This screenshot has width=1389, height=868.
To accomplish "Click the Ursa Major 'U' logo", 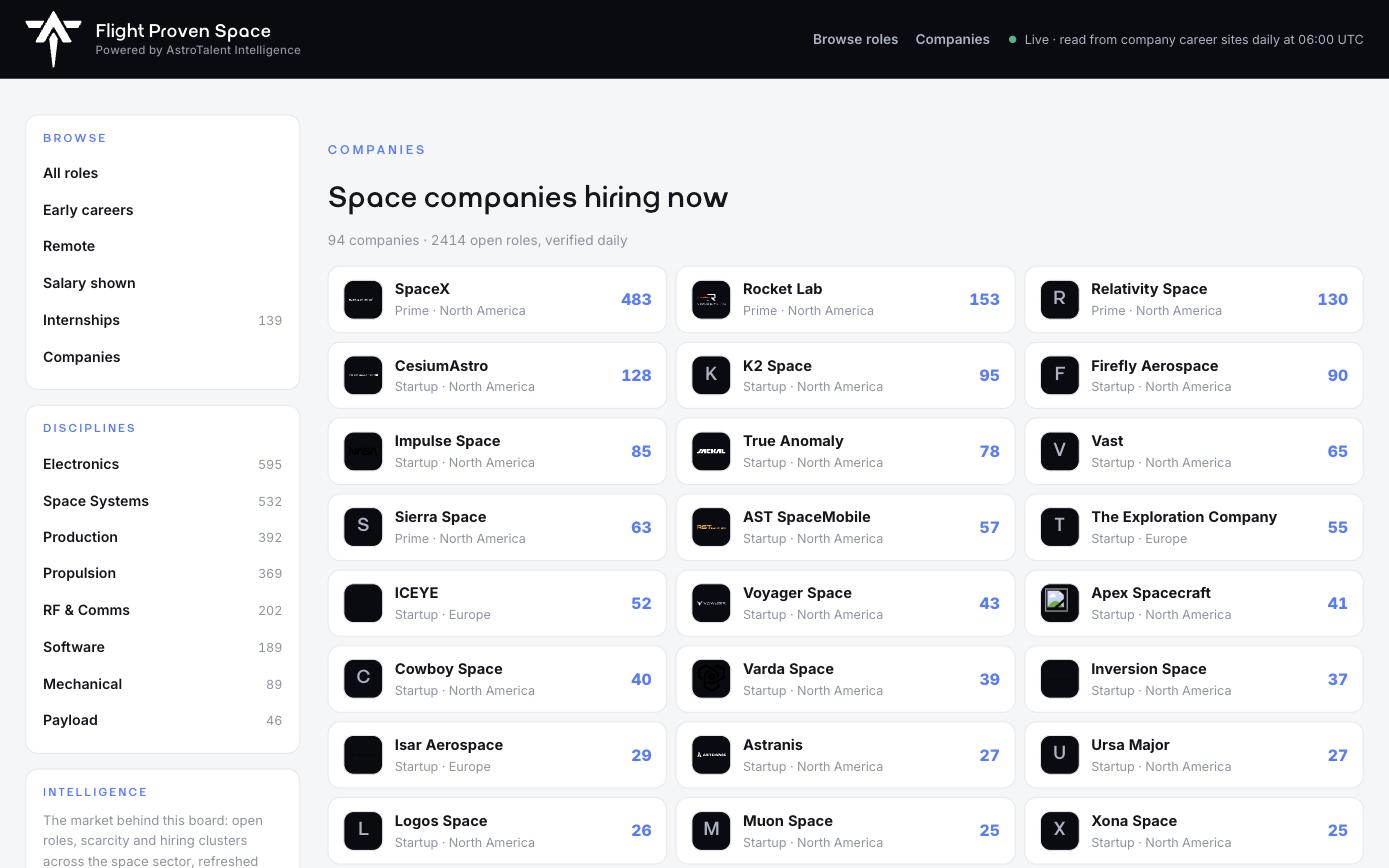I will (1059, 755).
